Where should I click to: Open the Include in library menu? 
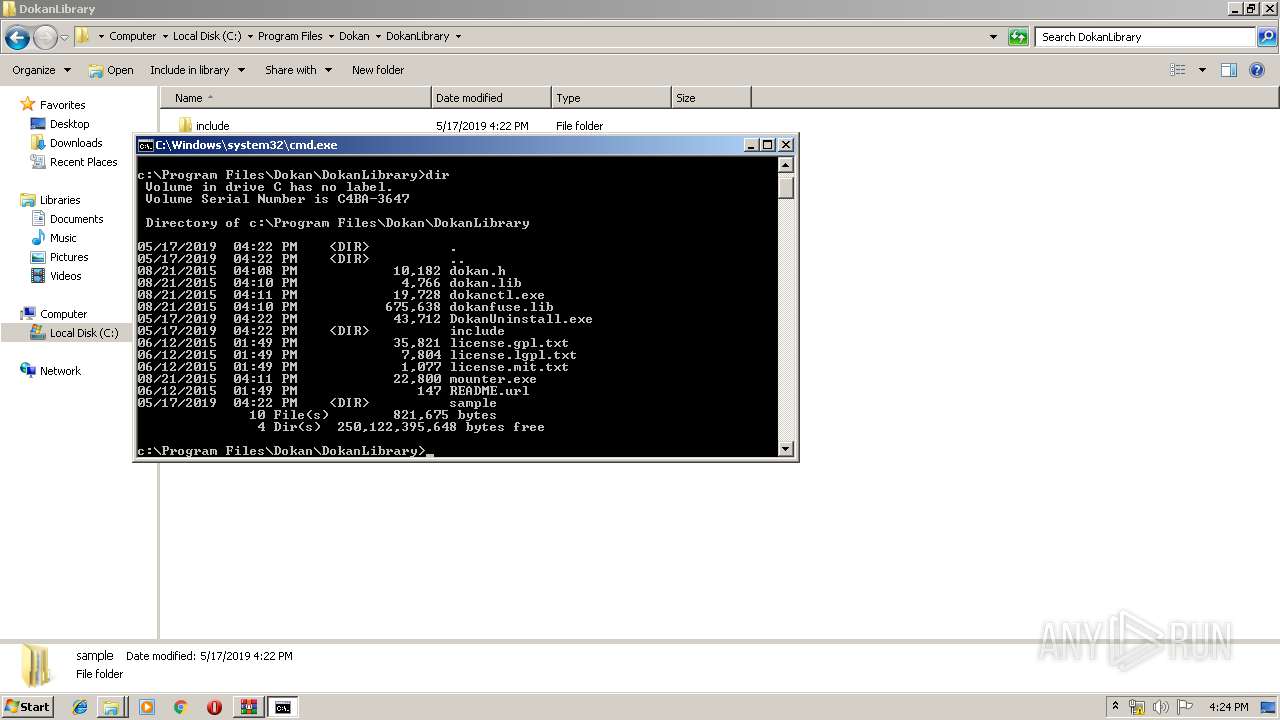(x=197, y=70)
